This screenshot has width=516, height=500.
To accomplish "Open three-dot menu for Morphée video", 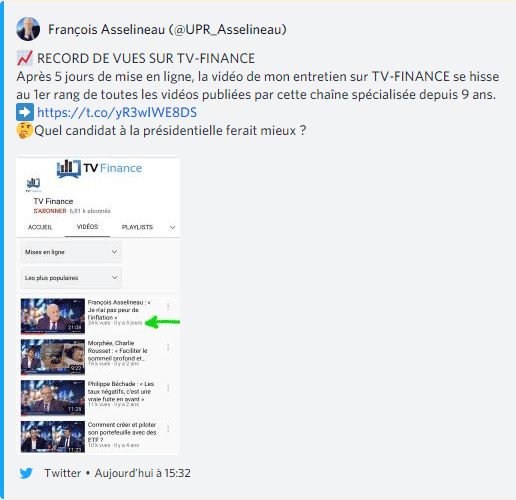I will (168, 348).
